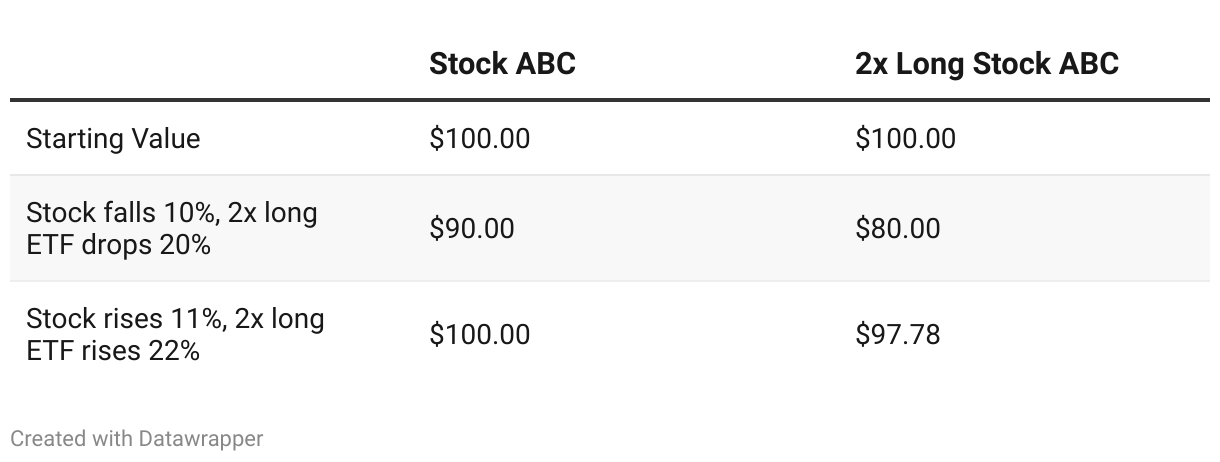Select the "2x Long Stock ABC" column header
This screenshot has height=462, width=1220.
(986, 64)
